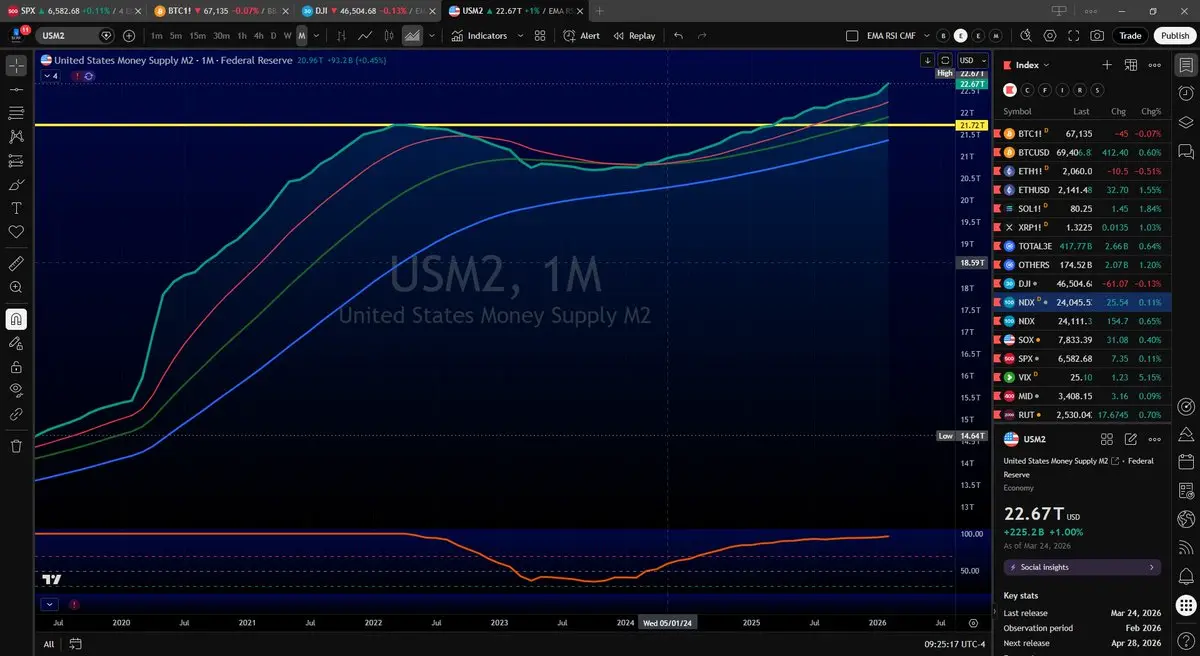Switch to 1h timeframe
The width and height of the screenshot is (1200, 656).
(242, 35)
